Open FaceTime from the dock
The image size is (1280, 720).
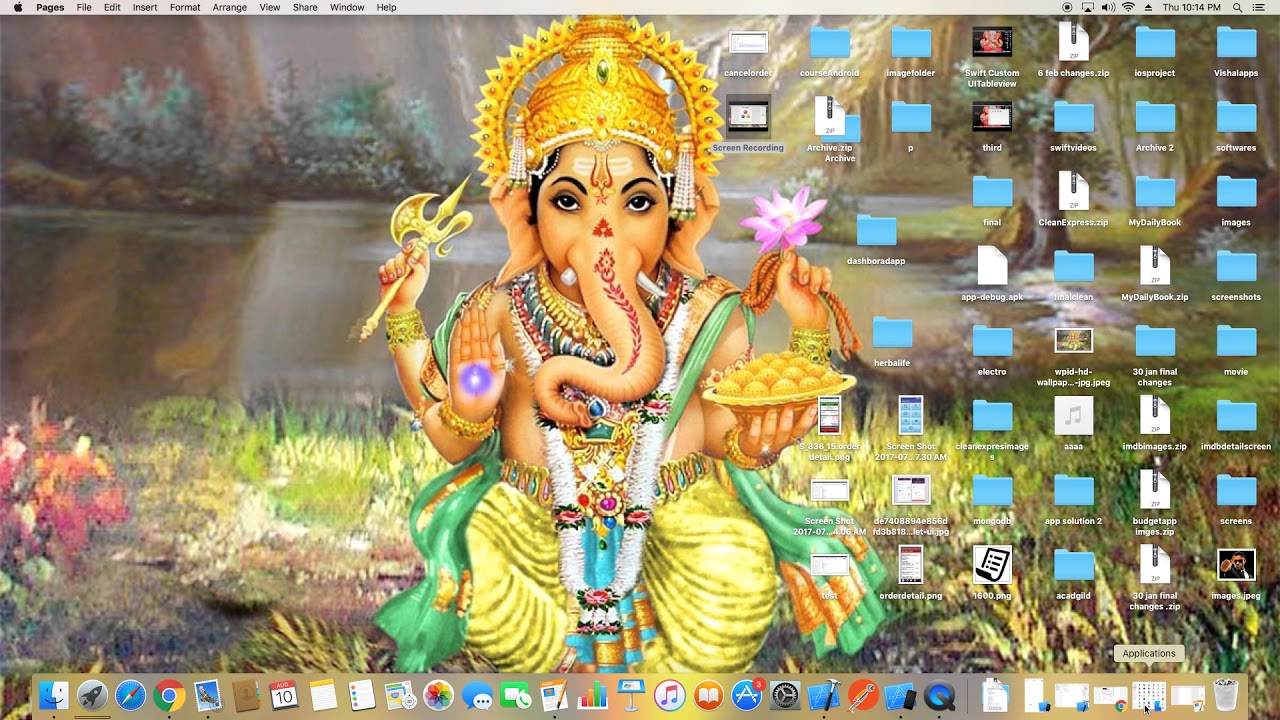coord(516,695)
